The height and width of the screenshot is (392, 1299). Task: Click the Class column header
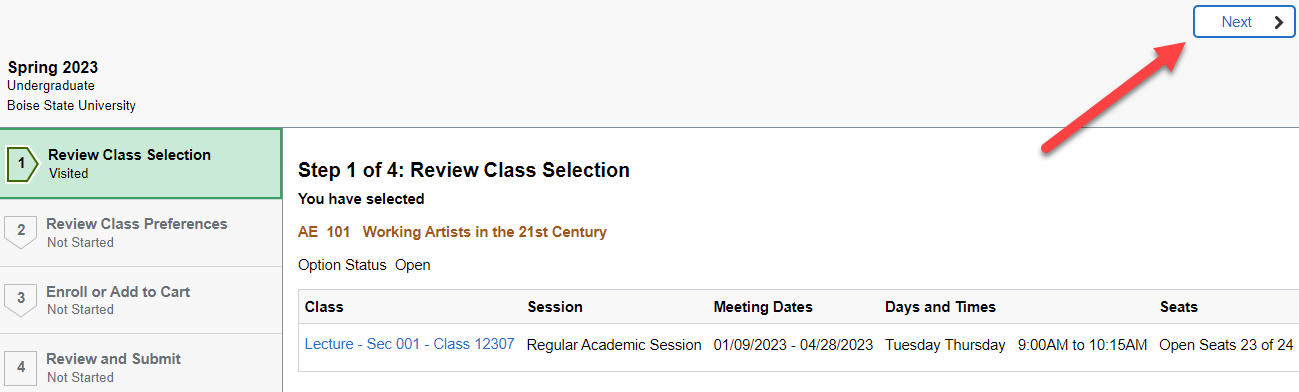coord(324,307)
